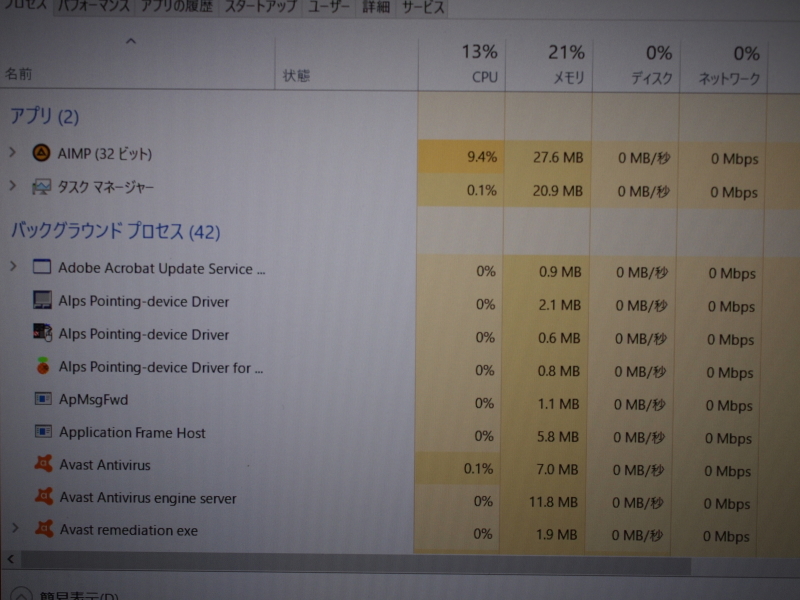The image size is (800, 600).
Task: Open the パフォーマンス tab
Action: (x=94, y=7)
